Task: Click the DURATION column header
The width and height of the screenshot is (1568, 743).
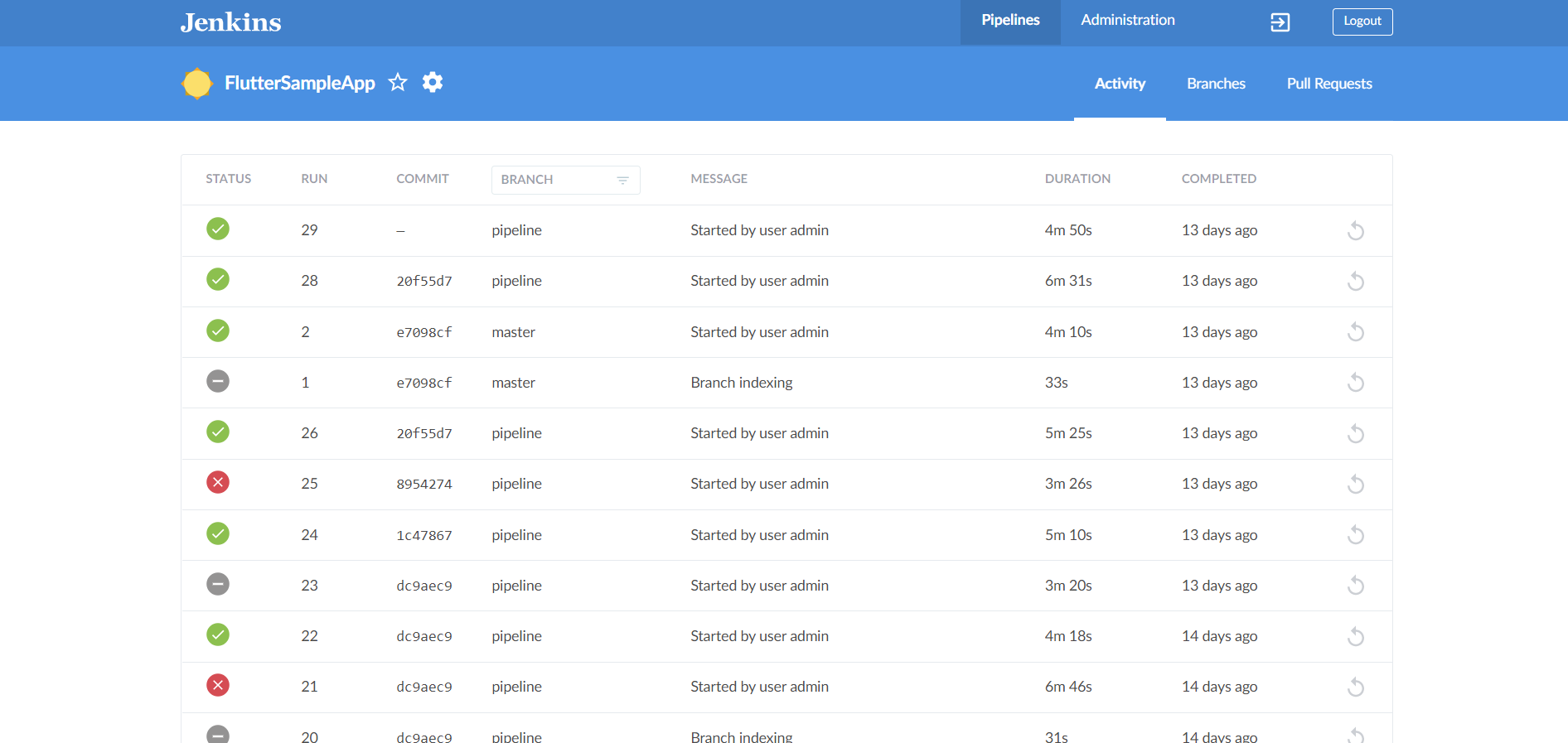Action: click(x=1077, y=179)
